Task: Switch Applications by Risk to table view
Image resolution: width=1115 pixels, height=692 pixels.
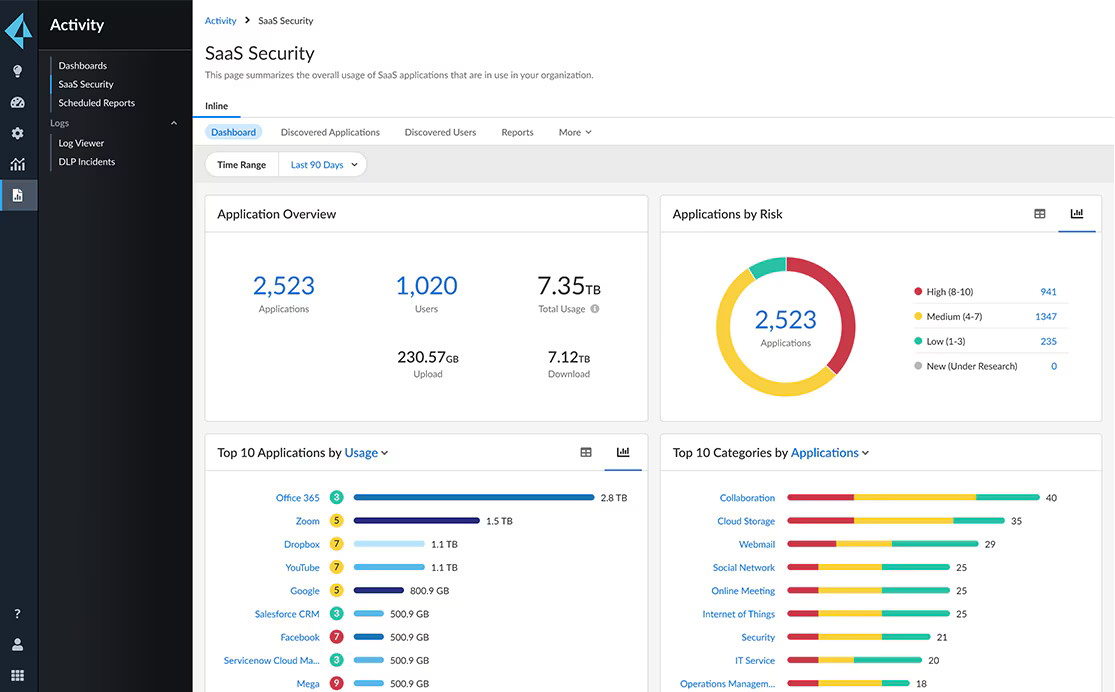Action: tap(1040, 214)
